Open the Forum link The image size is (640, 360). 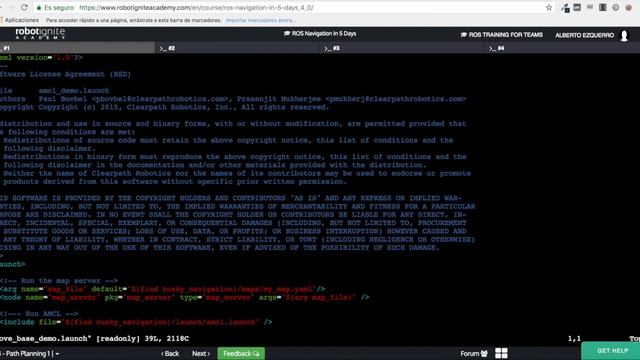click(x=474, y=353)
